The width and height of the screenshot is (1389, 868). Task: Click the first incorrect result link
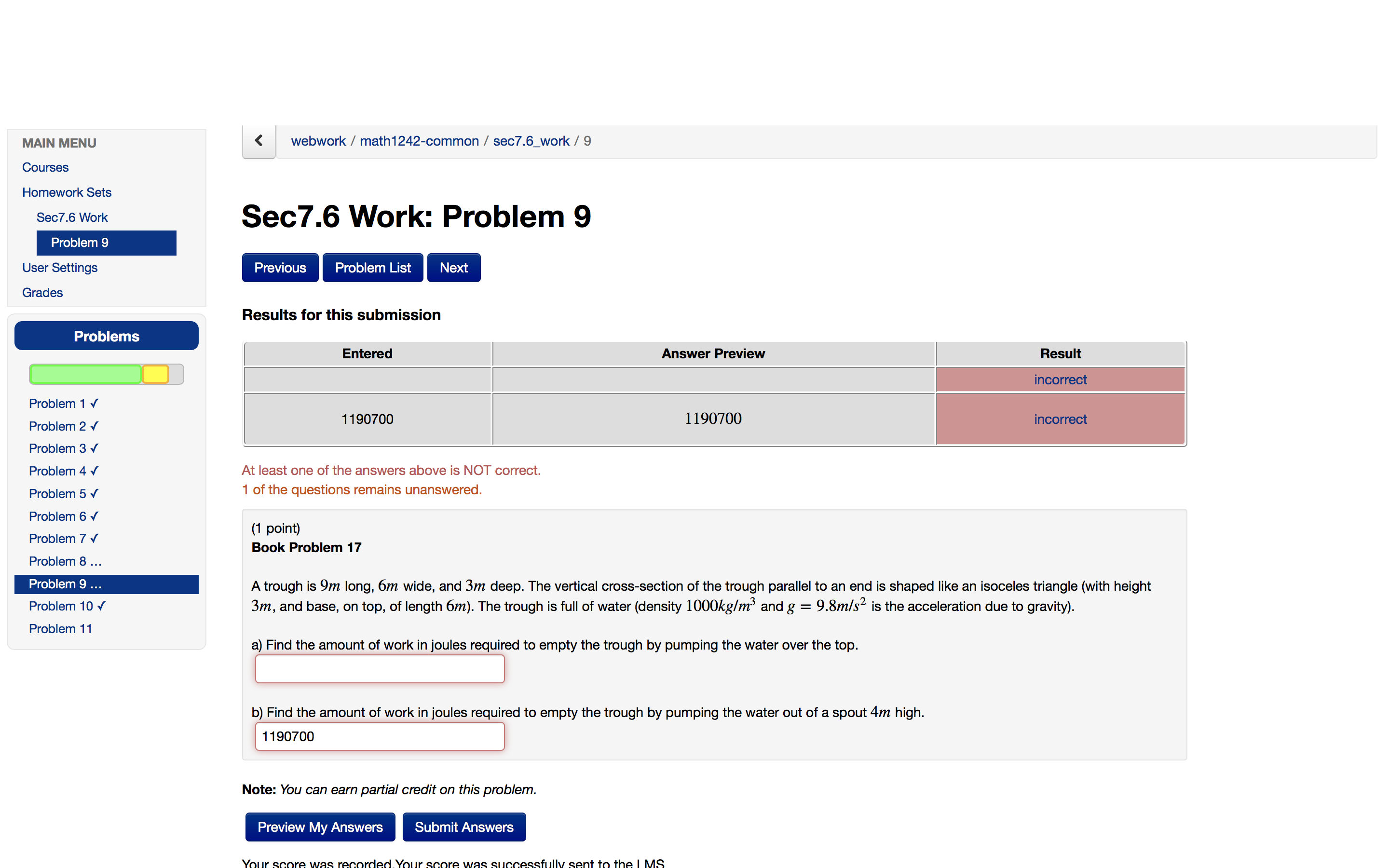click(x=1060, y=380)
